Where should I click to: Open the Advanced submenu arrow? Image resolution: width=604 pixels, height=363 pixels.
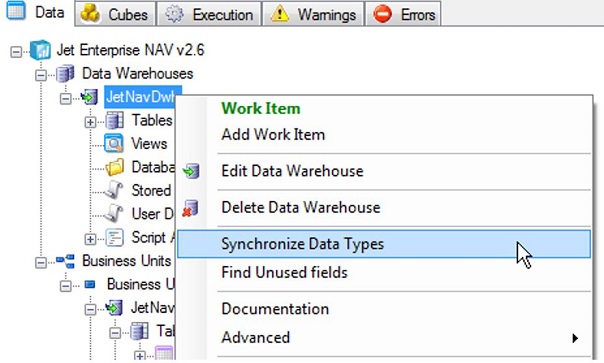[x=575, y=338]
